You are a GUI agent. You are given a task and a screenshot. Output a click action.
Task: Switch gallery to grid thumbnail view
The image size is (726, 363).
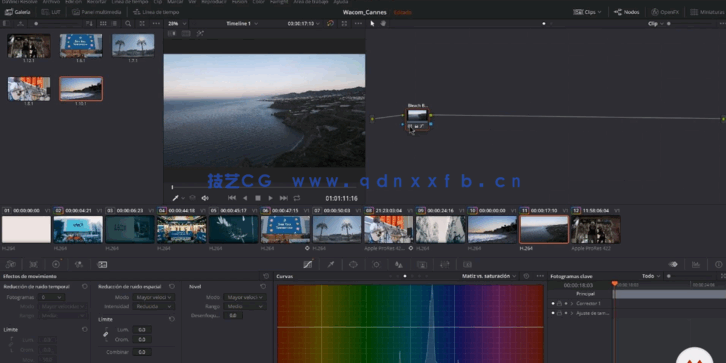pos(103,23)
